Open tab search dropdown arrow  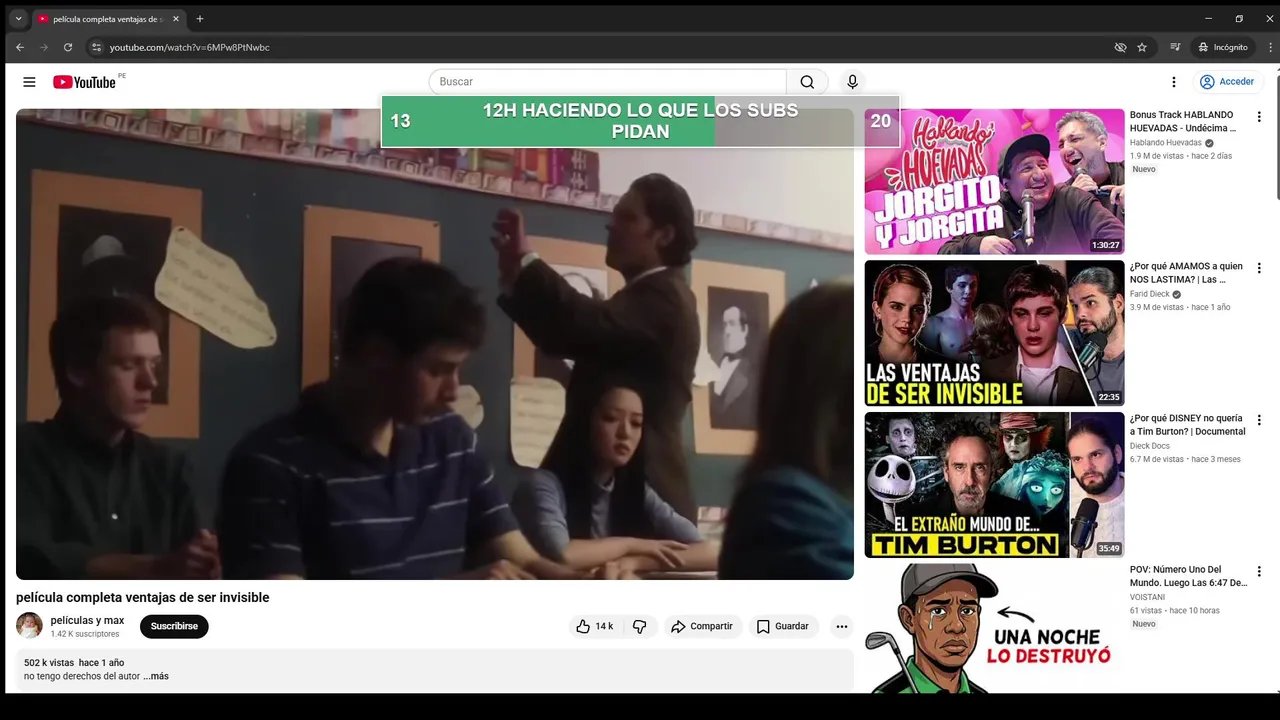pyautogui.click(x=18, y=19)
